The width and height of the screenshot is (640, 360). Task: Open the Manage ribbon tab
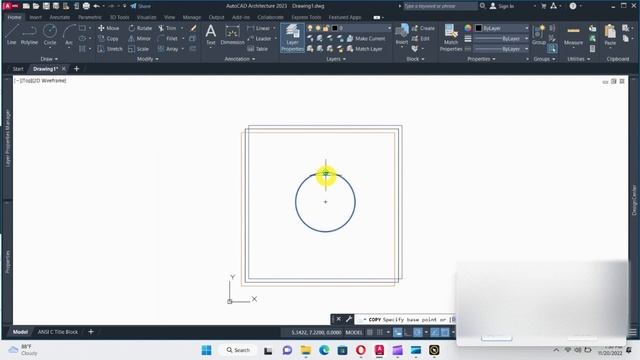coord(192,18)
